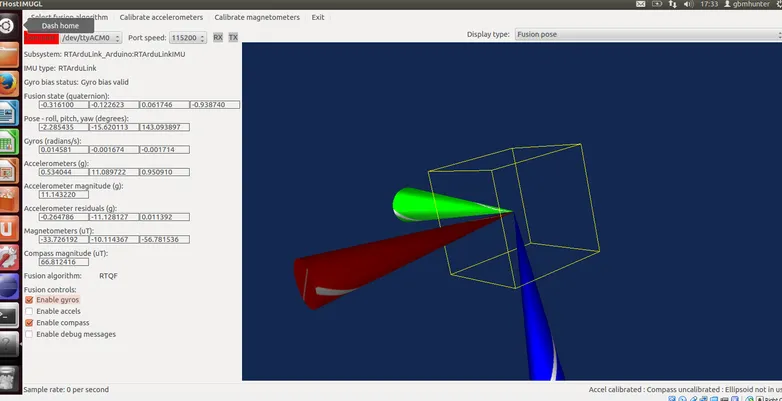This screenshot has height=401, width=782.
Task: Uncheck the Enable compass checkbox
Action: [x=29, y=323]
